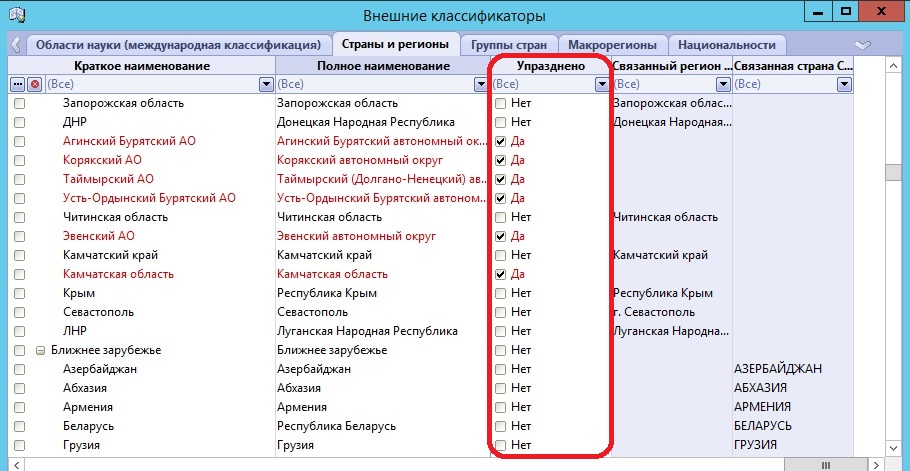The height and width of the screenshot is (471, 910).
Task: Click the horizontal scrollbar thumb
Action: (825, 465)
